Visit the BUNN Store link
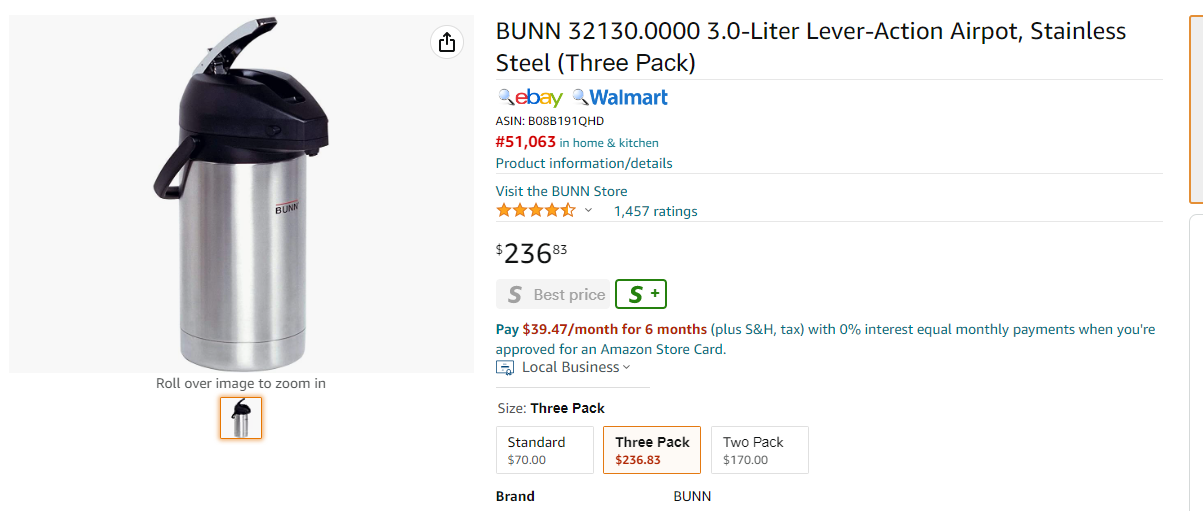1203x511 pixels. 562,191
